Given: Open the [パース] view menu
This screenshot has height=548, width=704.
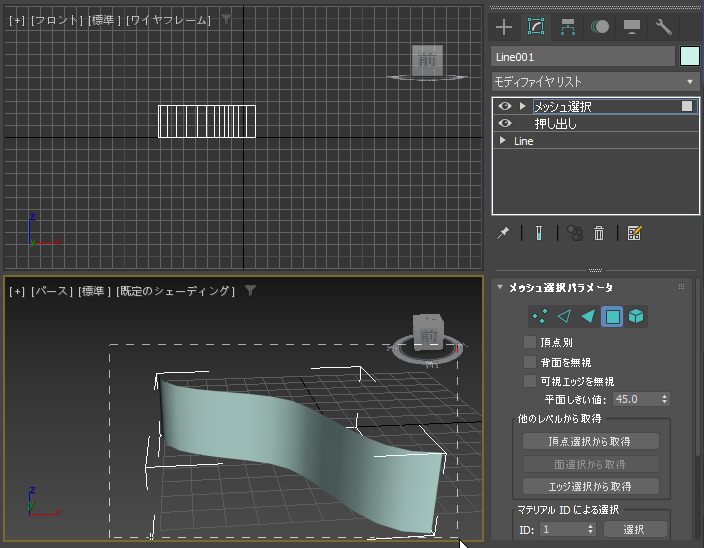Looking at the screenshot, I should 52,291.
